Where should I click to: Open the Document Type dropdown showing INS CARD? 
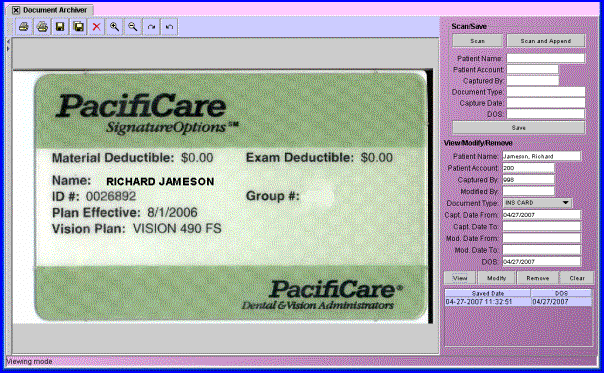tap(537, 203)
